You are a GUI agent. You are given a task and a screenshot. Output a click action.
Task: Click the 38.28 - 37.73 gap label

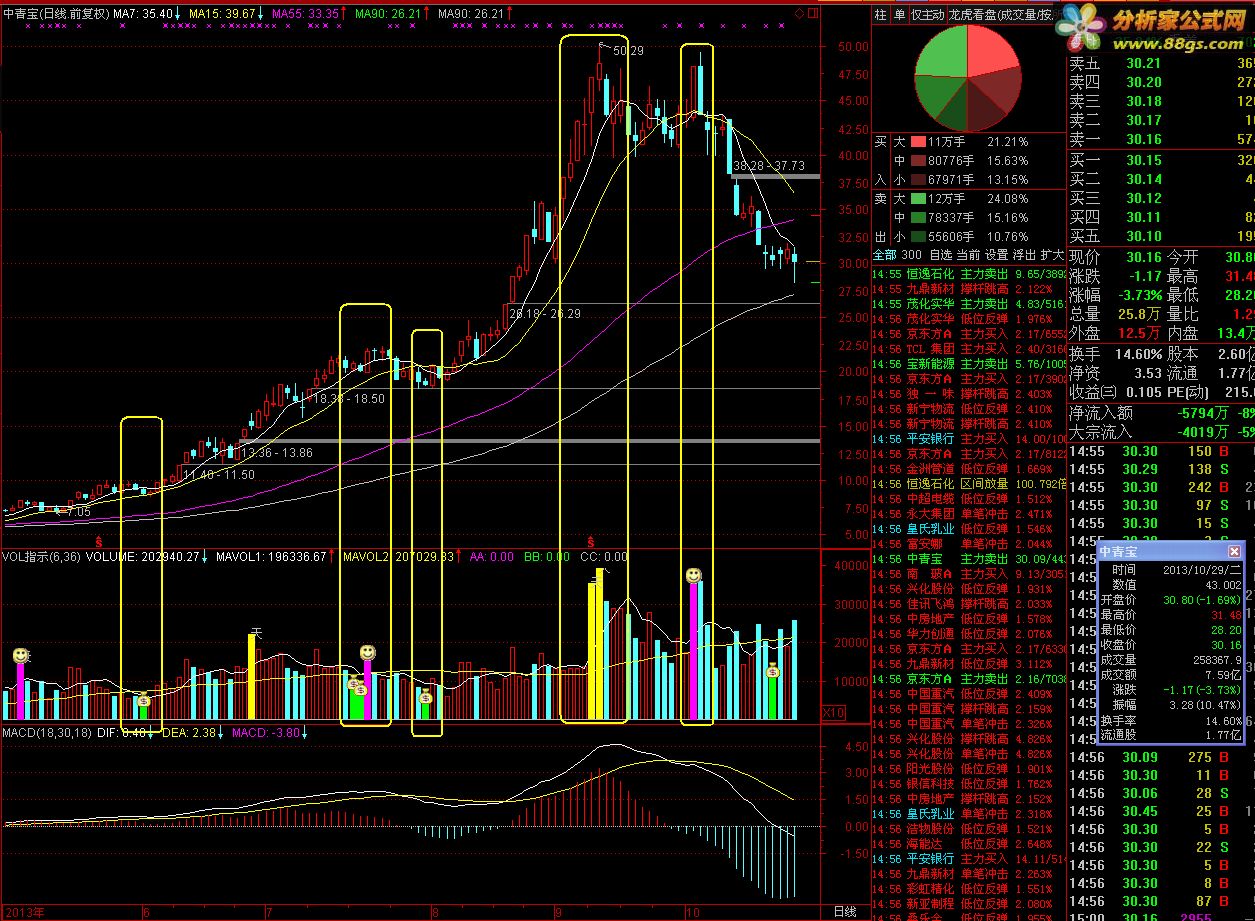point(769,165)
